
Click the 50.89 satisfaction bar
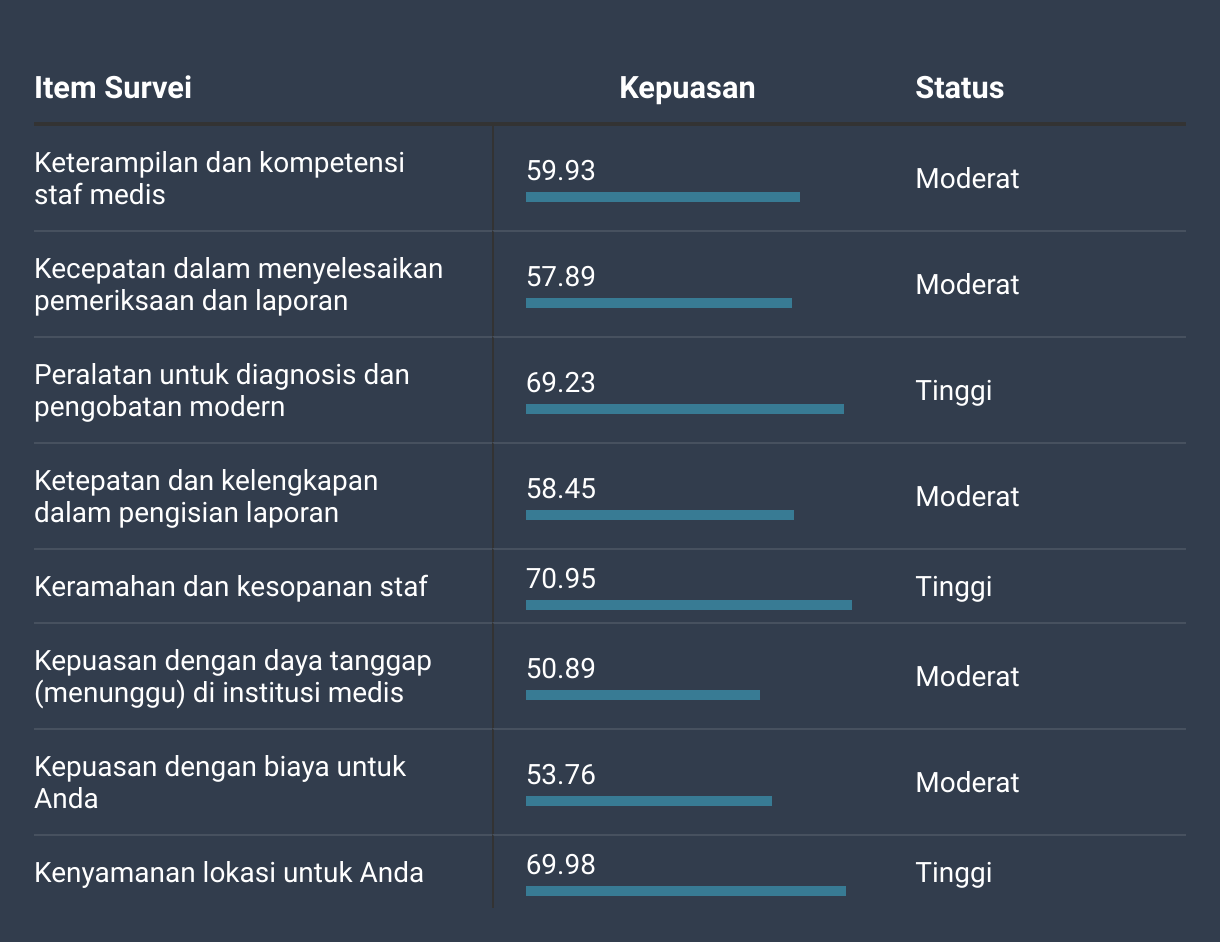coord(643,695)
